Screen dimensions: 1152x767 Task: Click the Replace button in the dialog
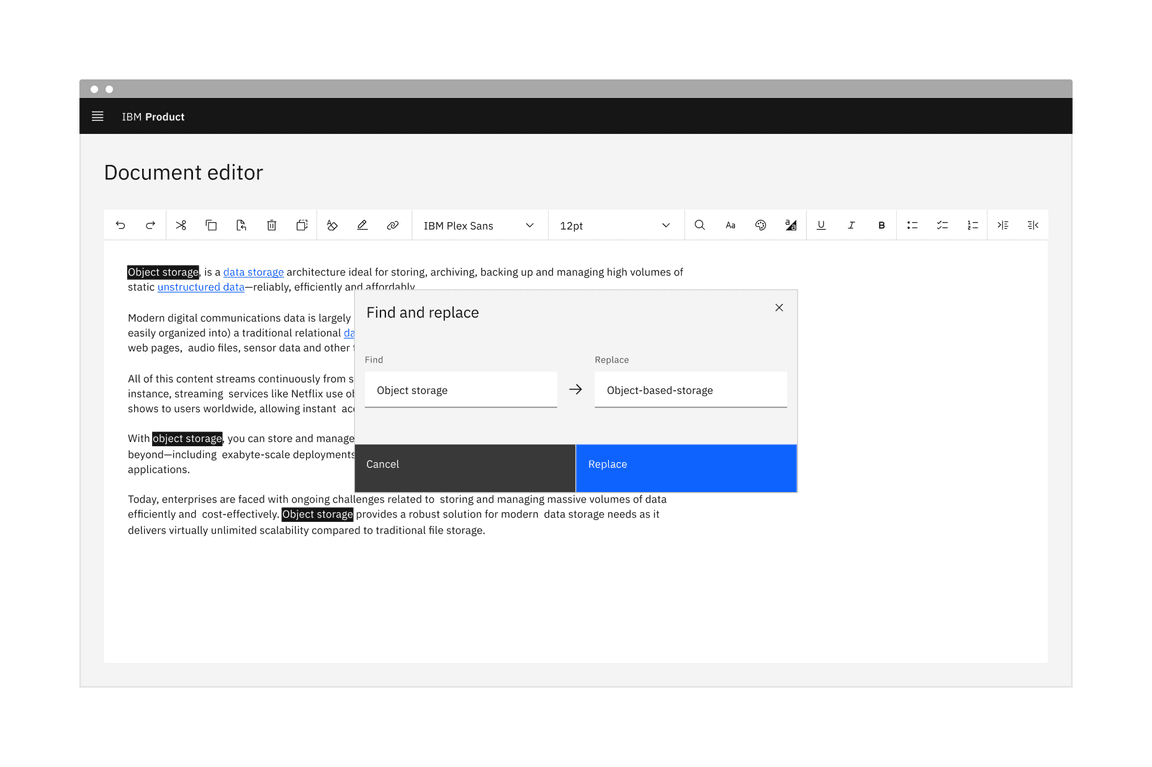686,467
